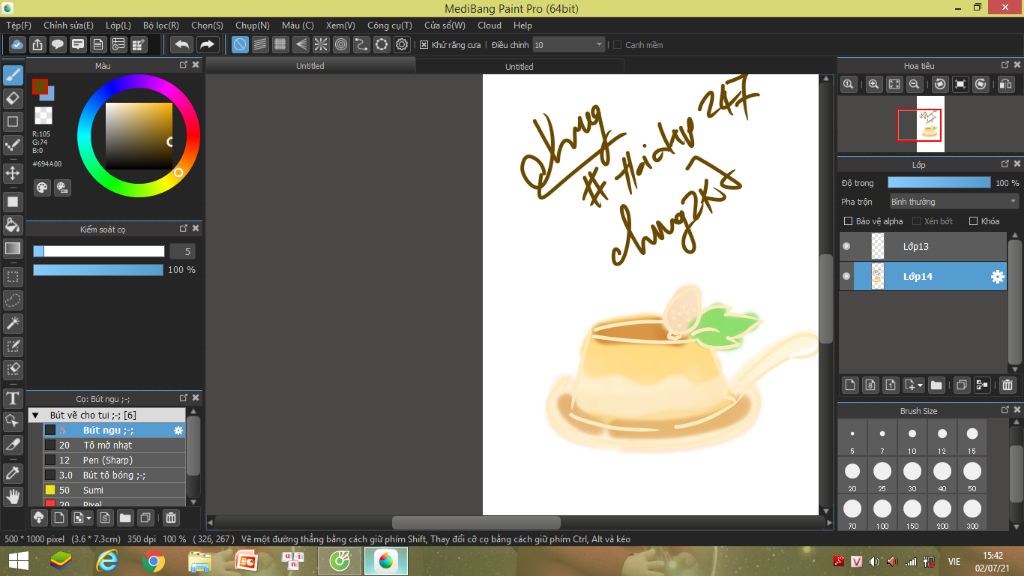
Task: Open Internet Explorer from taskbar
Action: click(107, 561)
